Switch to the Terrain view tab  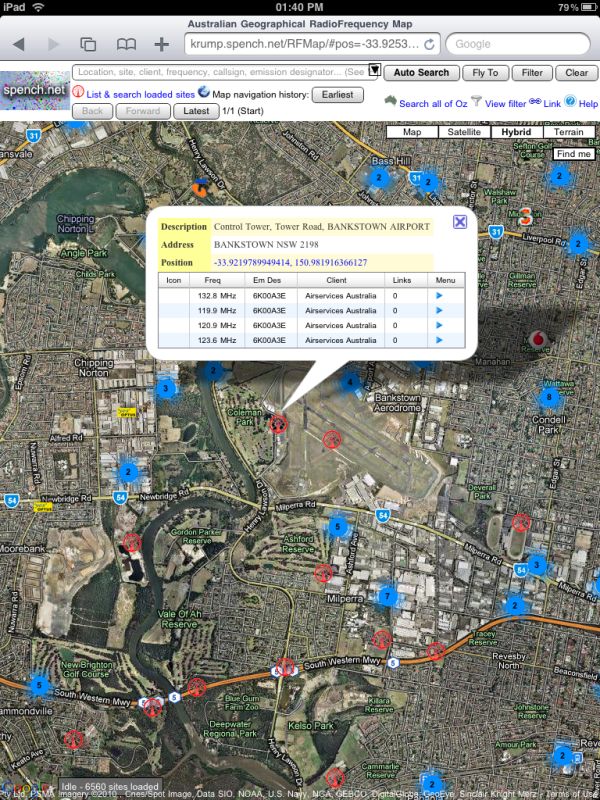tap(569, 132)
